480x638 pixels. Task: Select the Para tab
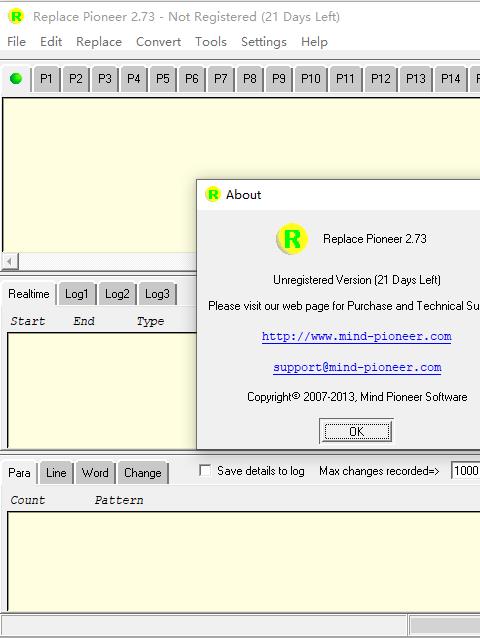tap(19, 473)
